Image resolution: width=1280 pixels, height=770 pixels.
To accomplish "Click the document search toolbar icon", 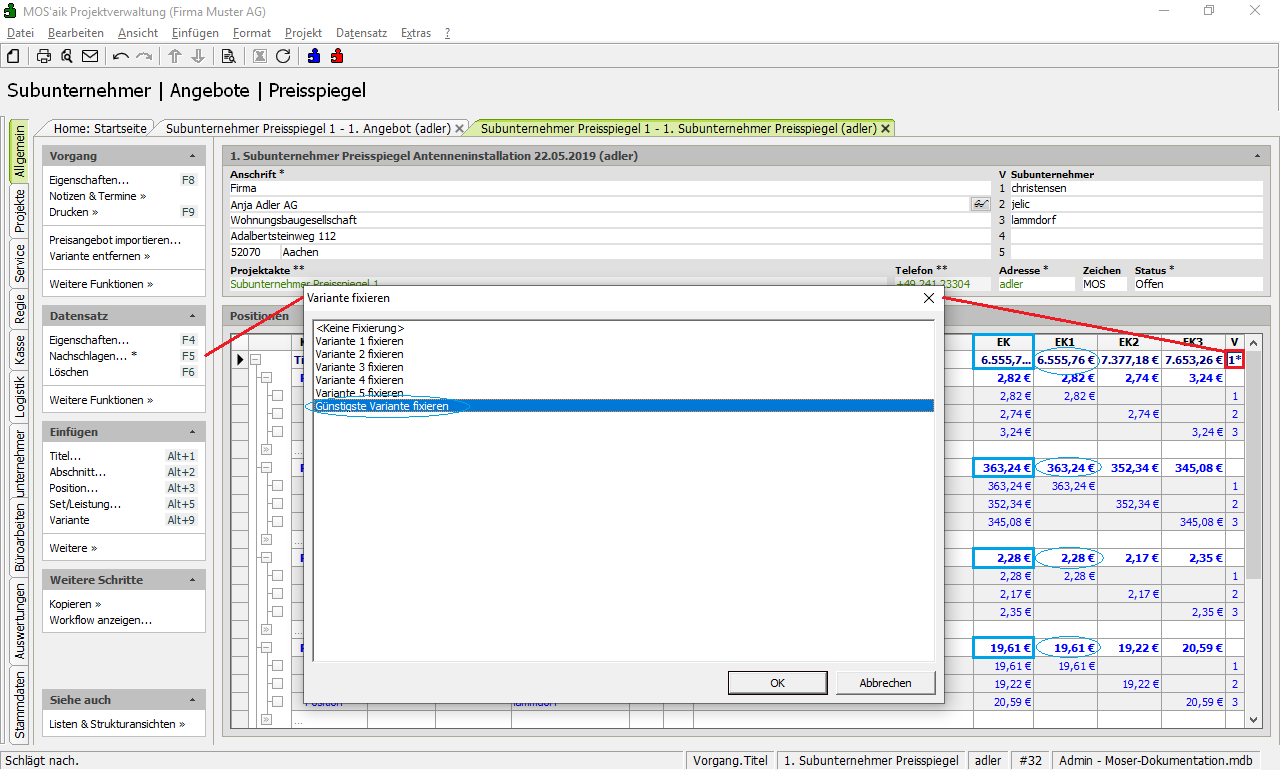I will pos(228,56).
